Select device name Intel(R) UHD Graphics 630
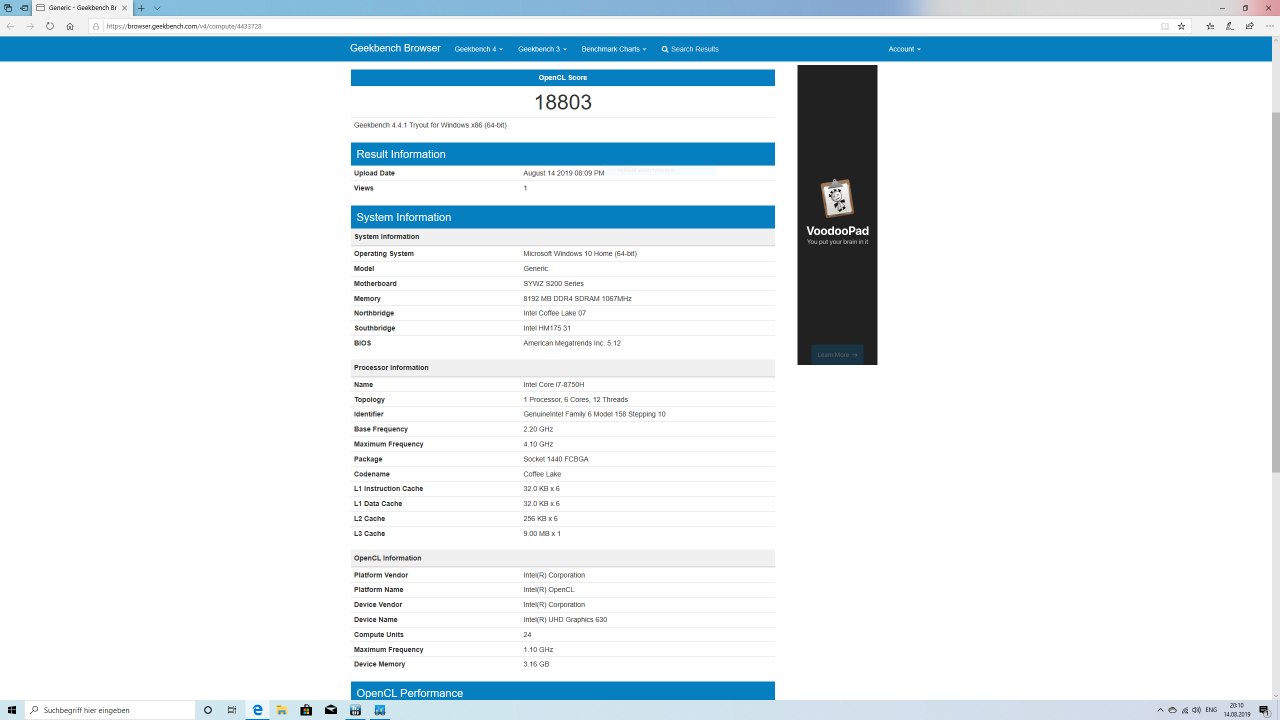Image resolution: width=1280 pixels, height=720 pixels. pos(565,620)
